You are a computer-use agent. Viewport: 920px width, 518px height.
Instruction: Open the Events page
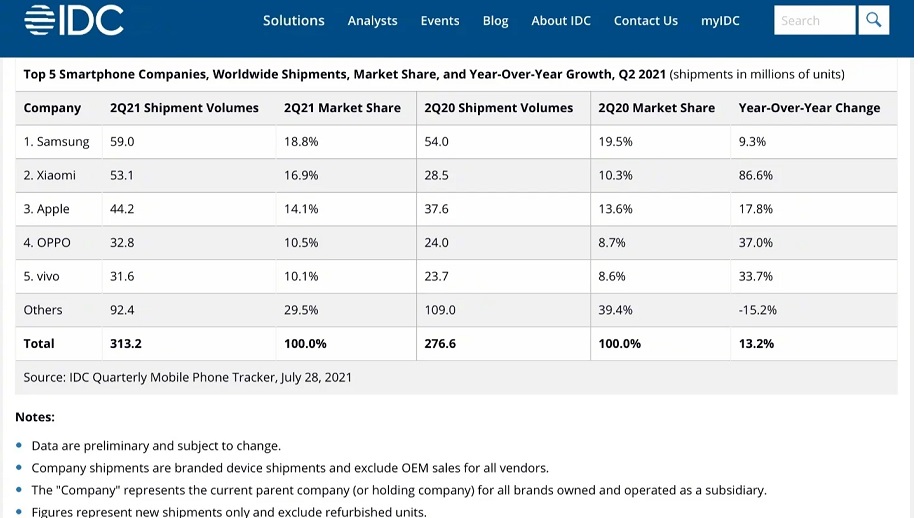pos(440,21)
